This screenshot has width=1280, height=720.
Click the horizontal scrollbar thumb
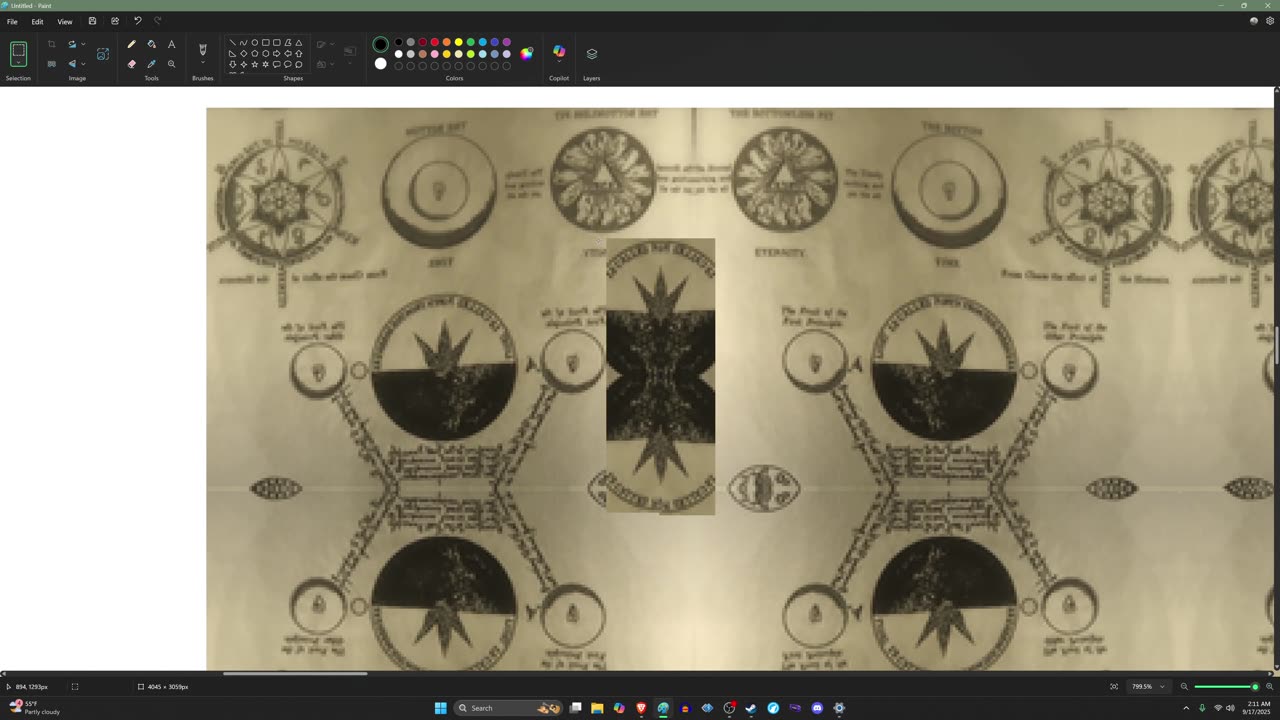click(295, 674)
